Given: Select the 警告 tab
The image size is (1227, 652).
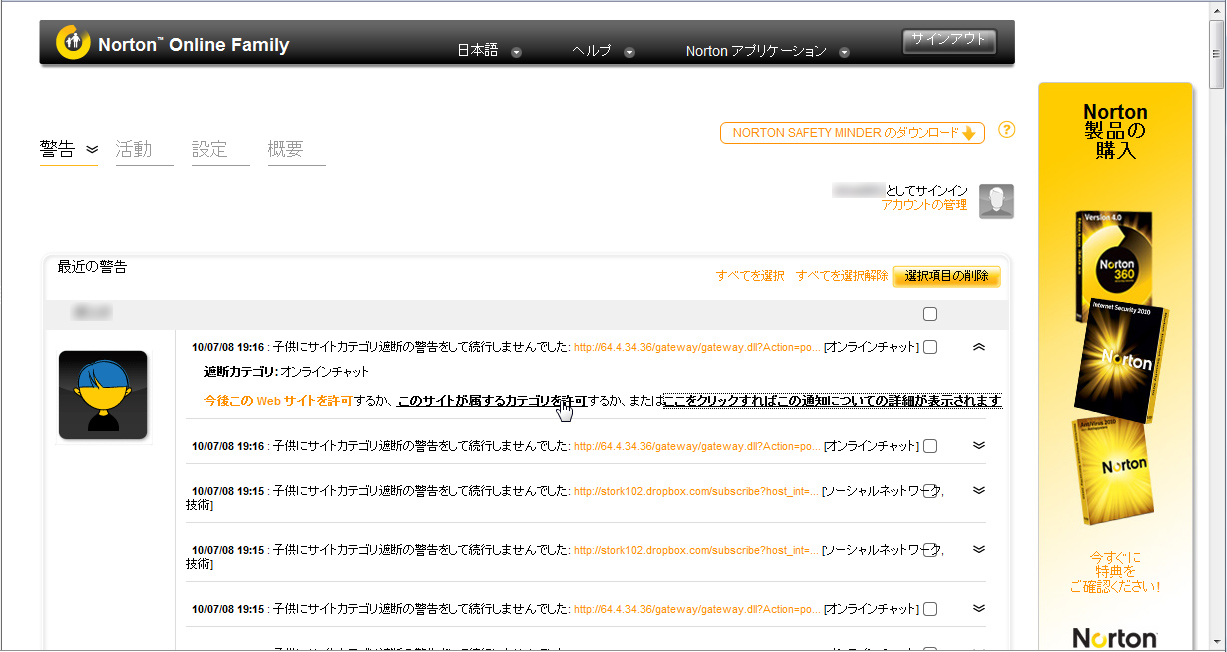Looking at the screenshot, I should (69, 150).
